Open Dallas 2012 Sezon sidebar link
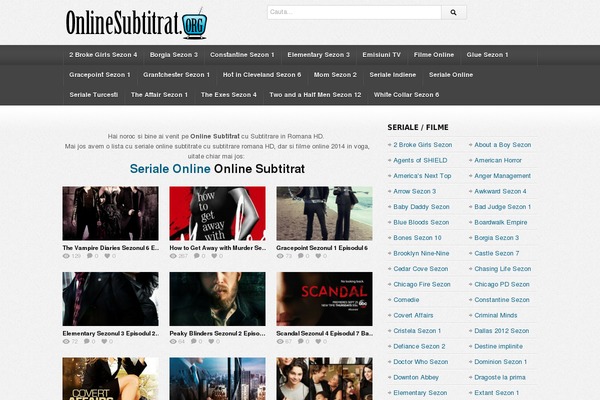The image size is (600, 400). click(502, 331)
